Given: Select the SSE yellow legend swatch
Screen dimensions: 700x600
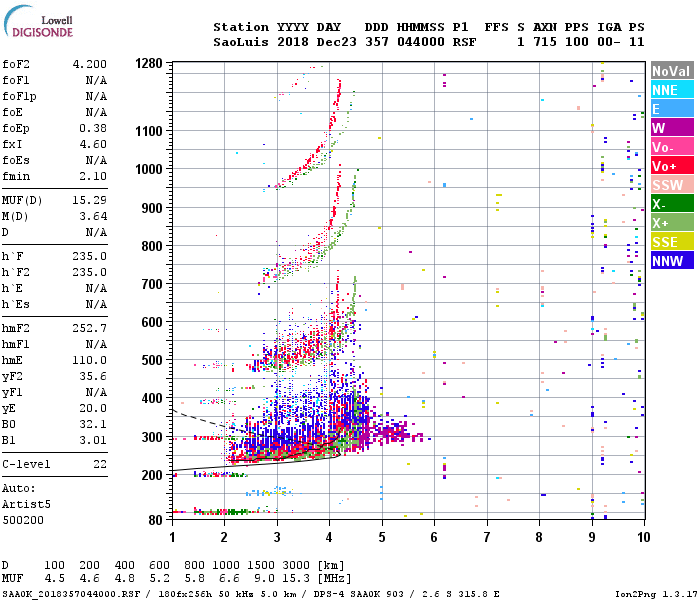Looking at the screenshot, I should pyautogui.click(x=672, y=242).
